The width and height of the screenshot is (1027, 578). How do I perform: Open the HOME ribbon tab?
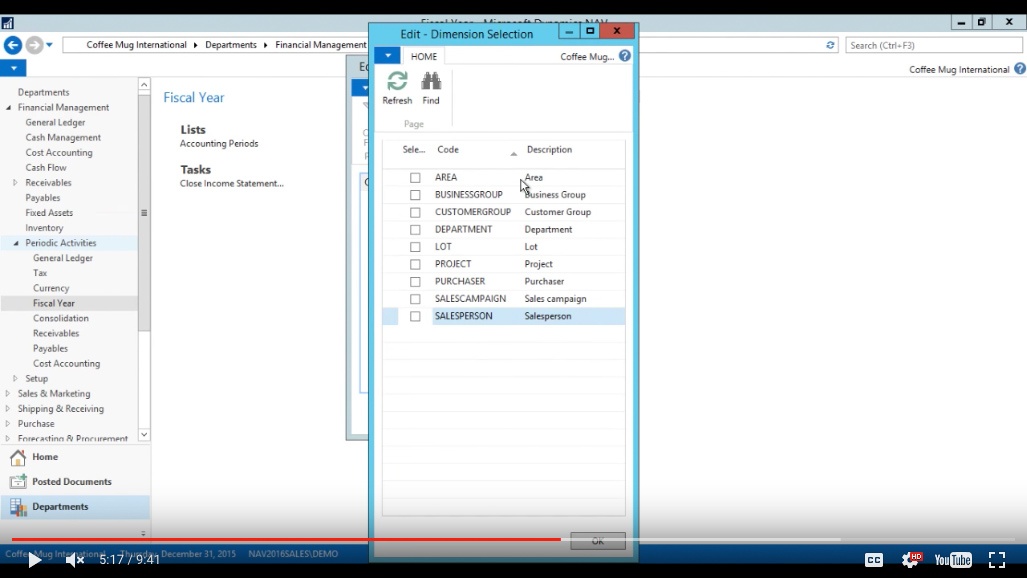click(x=424, y=56)
